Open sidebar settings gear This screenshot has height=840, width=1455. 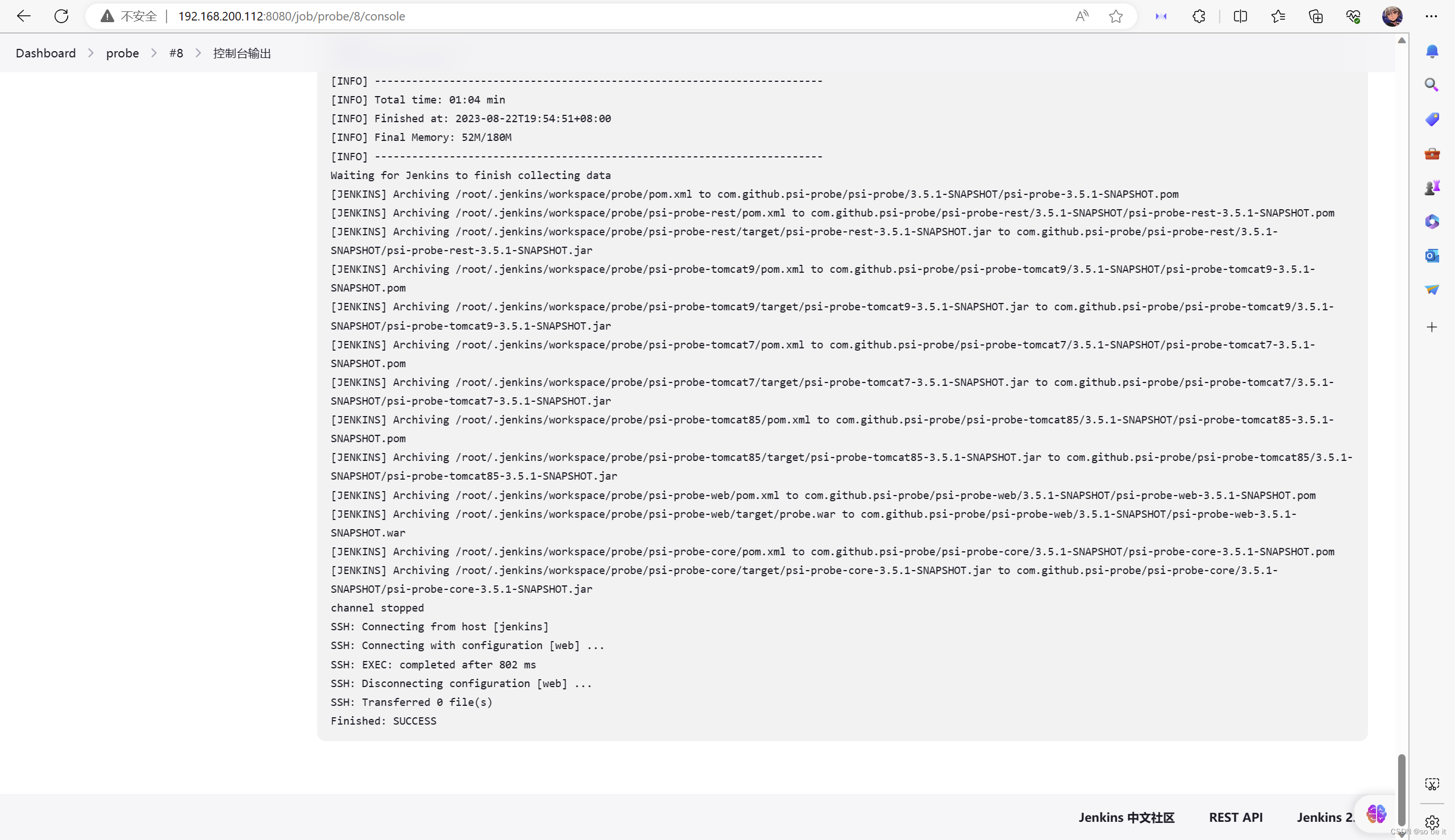click(1432, 823)
